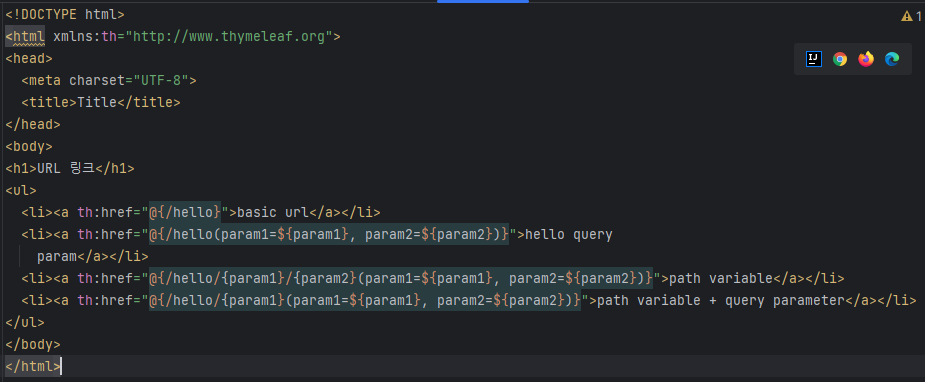Click the opening <body> tag
Viewport: 925px width, 382px height.
(29, 146)
